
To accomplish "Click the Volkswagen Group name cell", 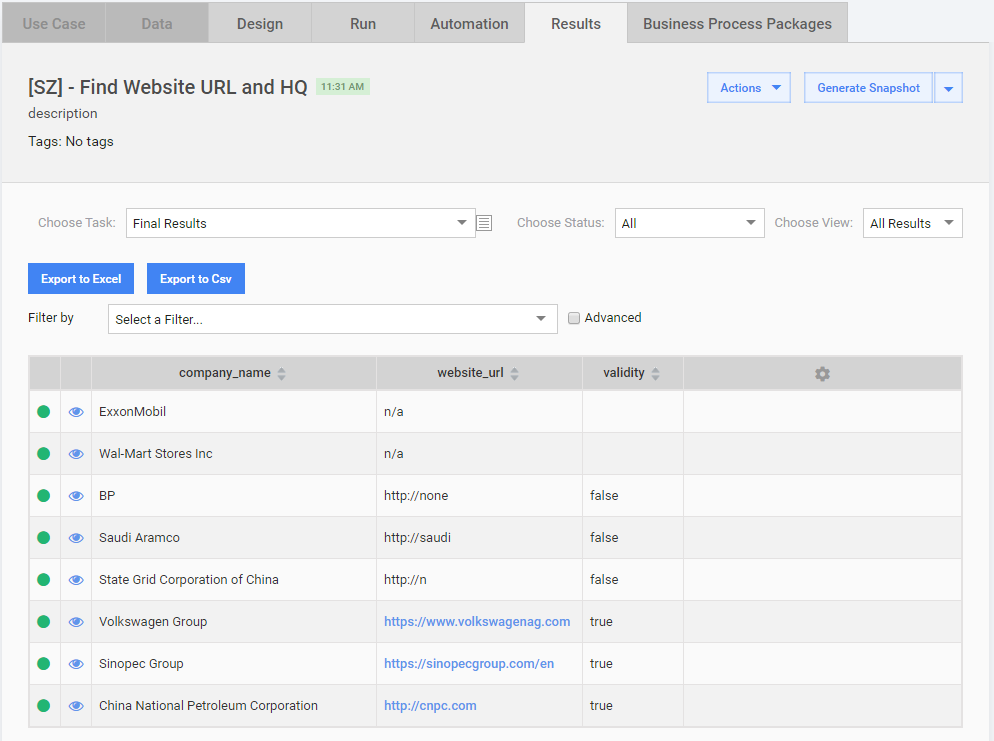I will coord(234,622).
